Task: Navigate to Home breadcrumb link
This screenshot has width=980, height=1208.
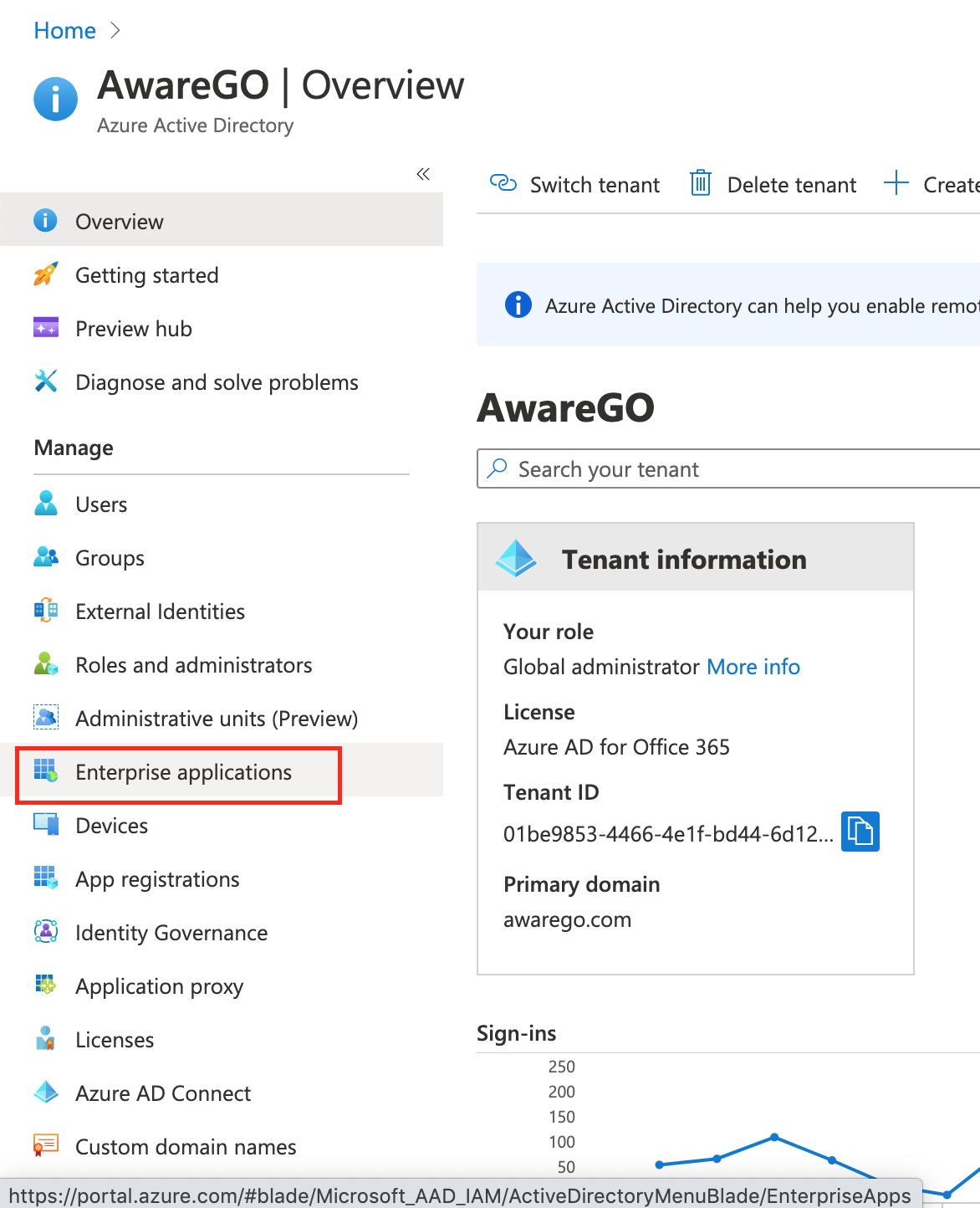Action: (x=65, y=31)
